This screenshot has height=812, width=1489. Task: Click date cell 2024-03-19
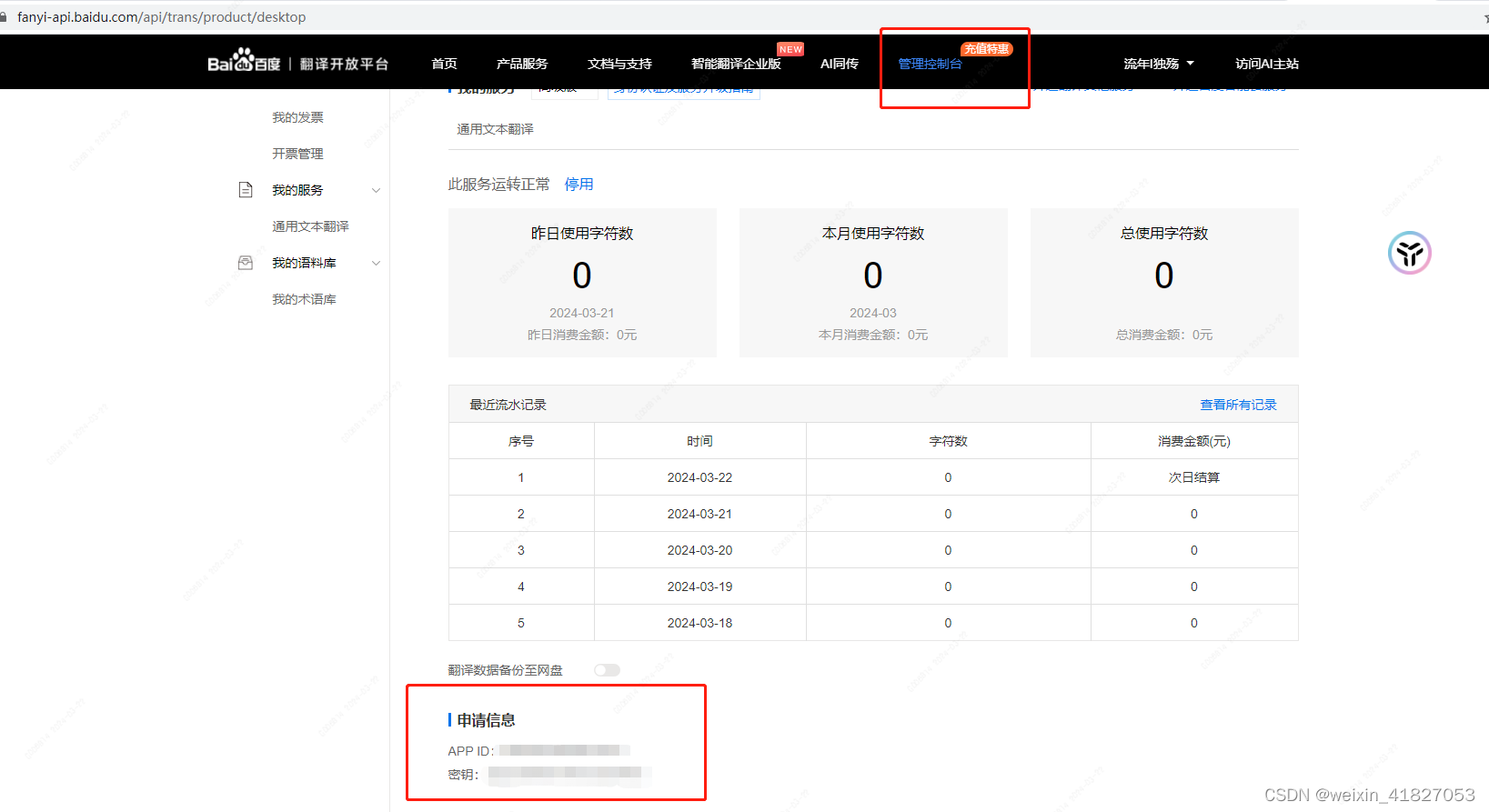click(699, 586)
